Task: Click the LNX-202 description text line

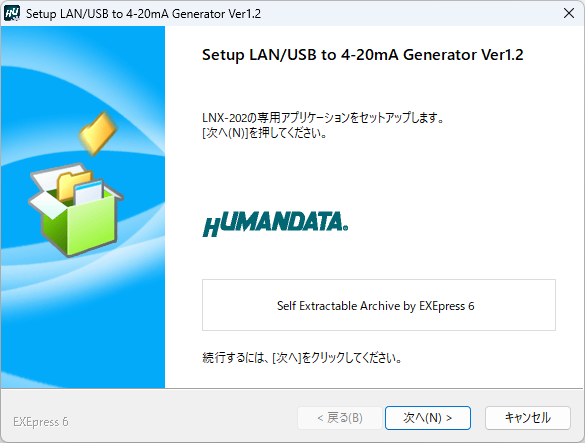Action: pyautogui.click(x=323, y=118)
